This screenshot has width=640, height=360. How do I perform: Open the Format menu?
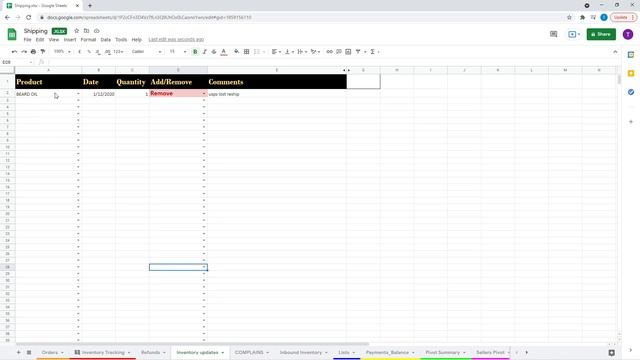[88, 40]
